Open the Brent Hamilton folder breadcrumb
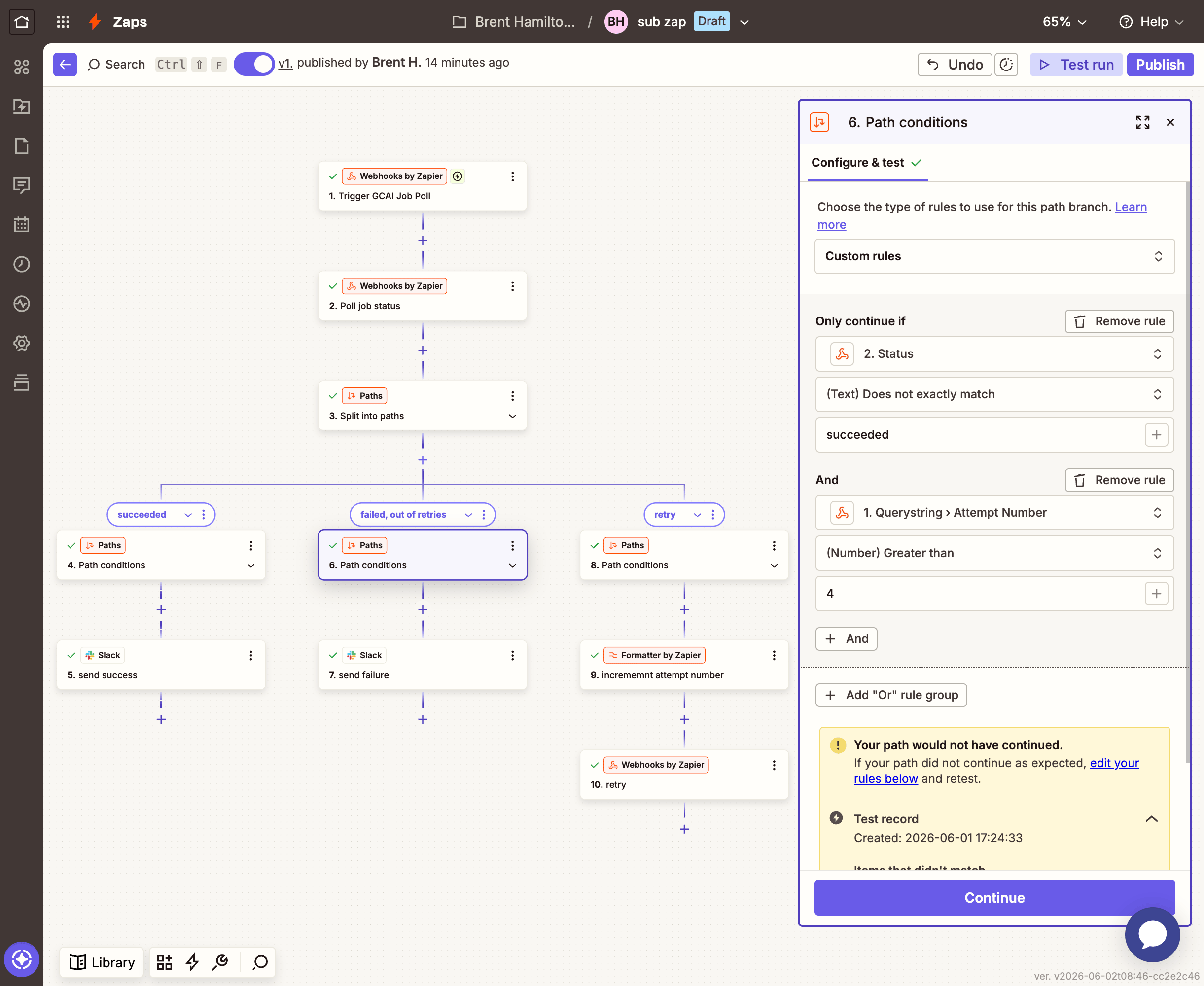The height and width of the screenshot is (986, 1204). pyautogui.click(x=513, y=22)
